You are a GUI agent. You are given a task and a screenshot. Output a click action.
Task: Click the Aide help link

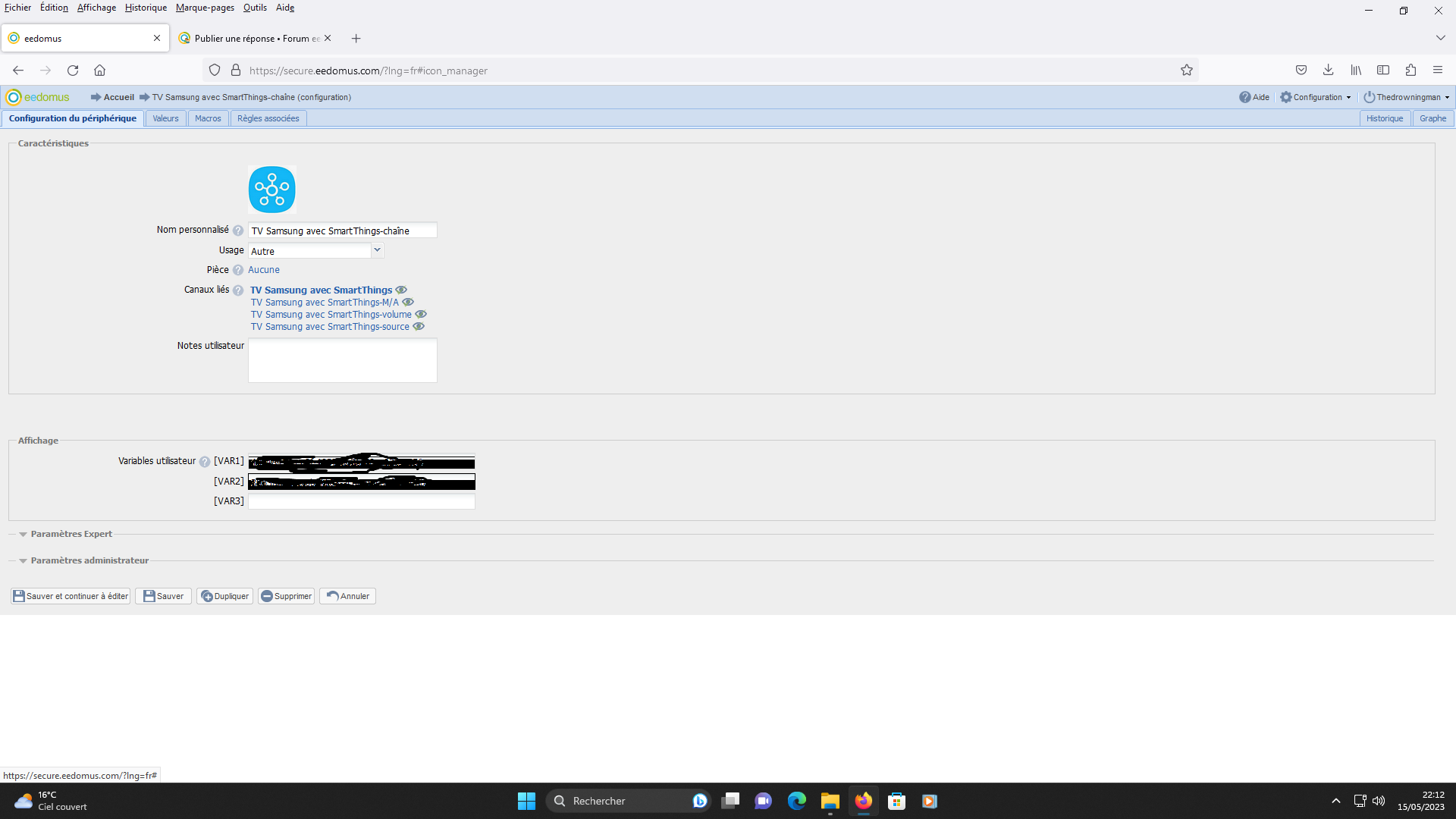(1254, 97)
